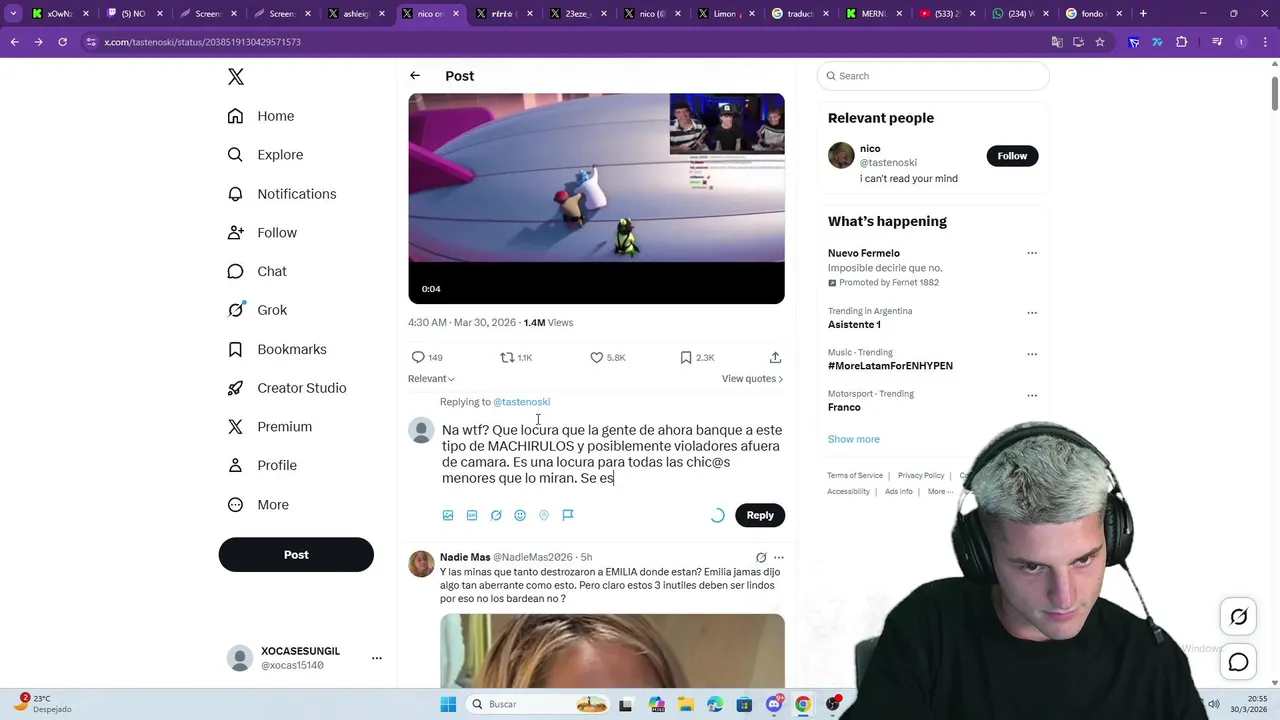Open floating messages chat button
Screen dimensions: 1280x720
tap(1239, 662)
